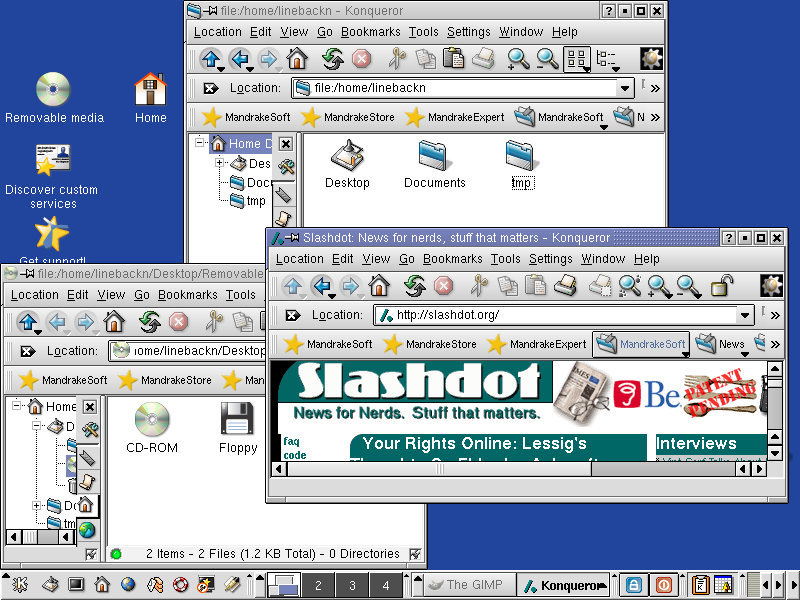The width and height of the screenshot is (800, 600).
Task: Click the lock screen button on the panel
Action: click(634, 585)
